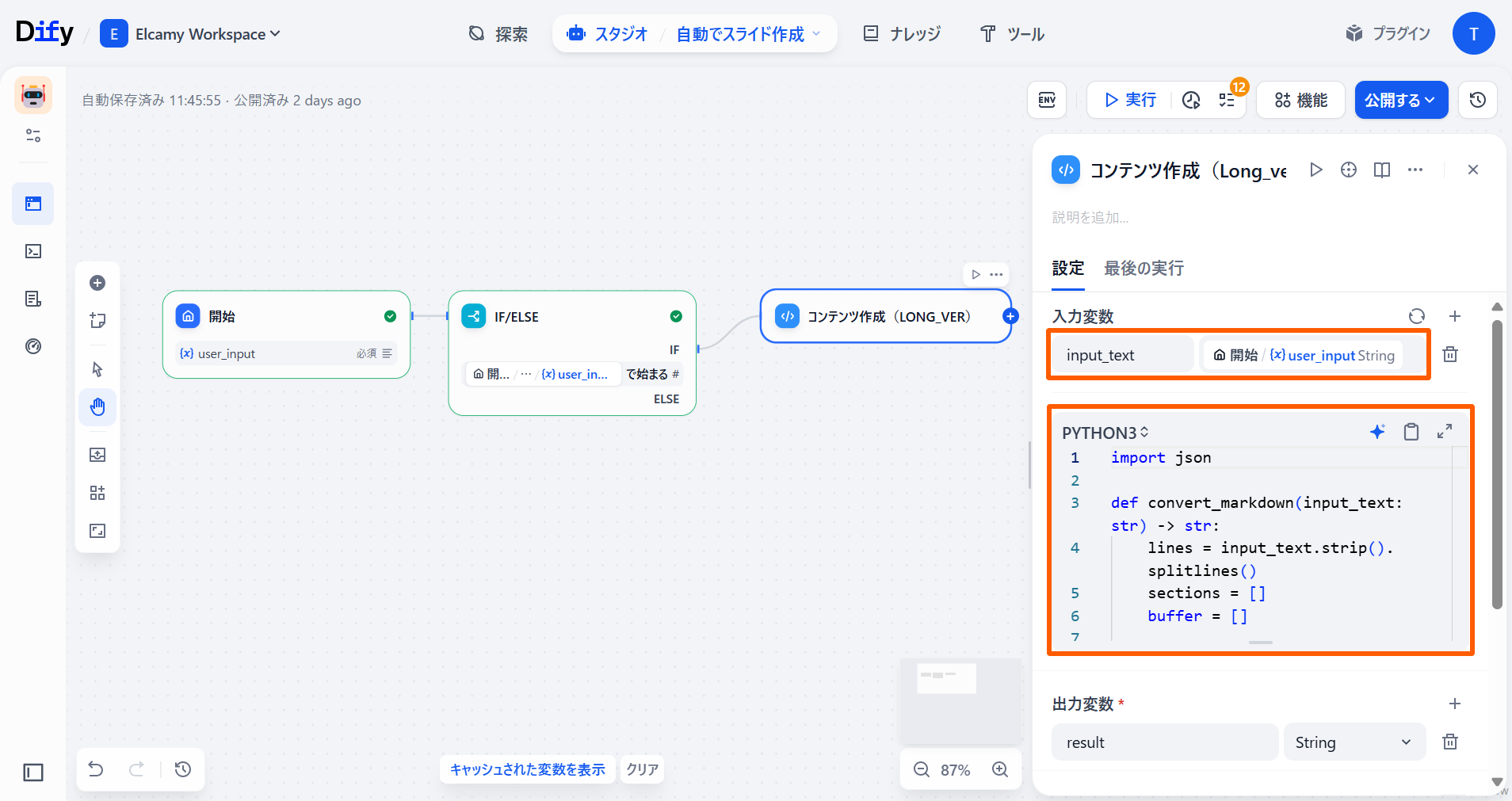Toggle the bottom-left sidebar panel icon
This screenshot has width=1512, height=801.
point(33,772)
